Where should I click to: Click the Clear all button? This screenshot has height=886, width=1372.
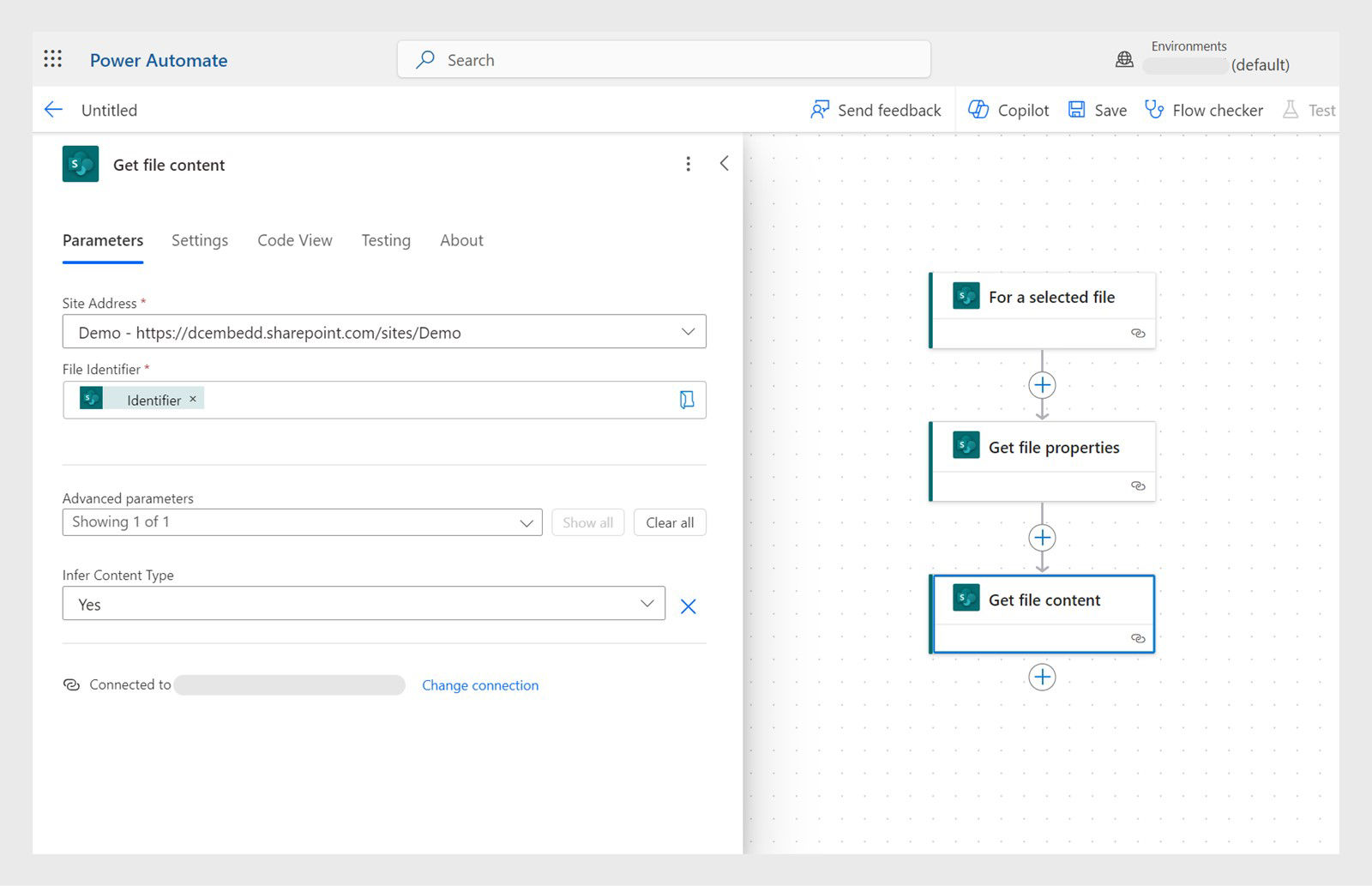click(670, 522)
